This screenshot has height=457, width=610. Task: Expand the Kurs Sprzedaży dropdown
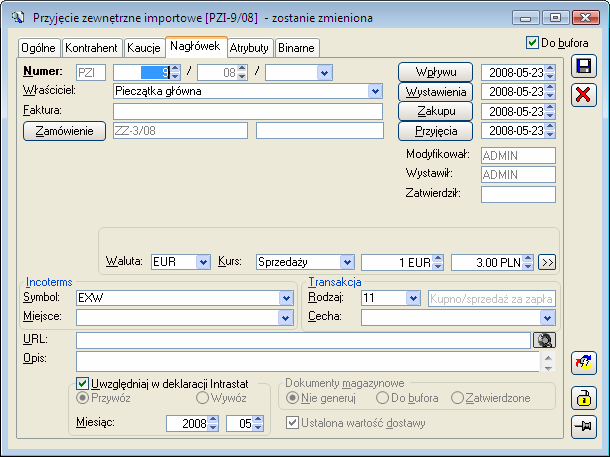click(347, 262)
